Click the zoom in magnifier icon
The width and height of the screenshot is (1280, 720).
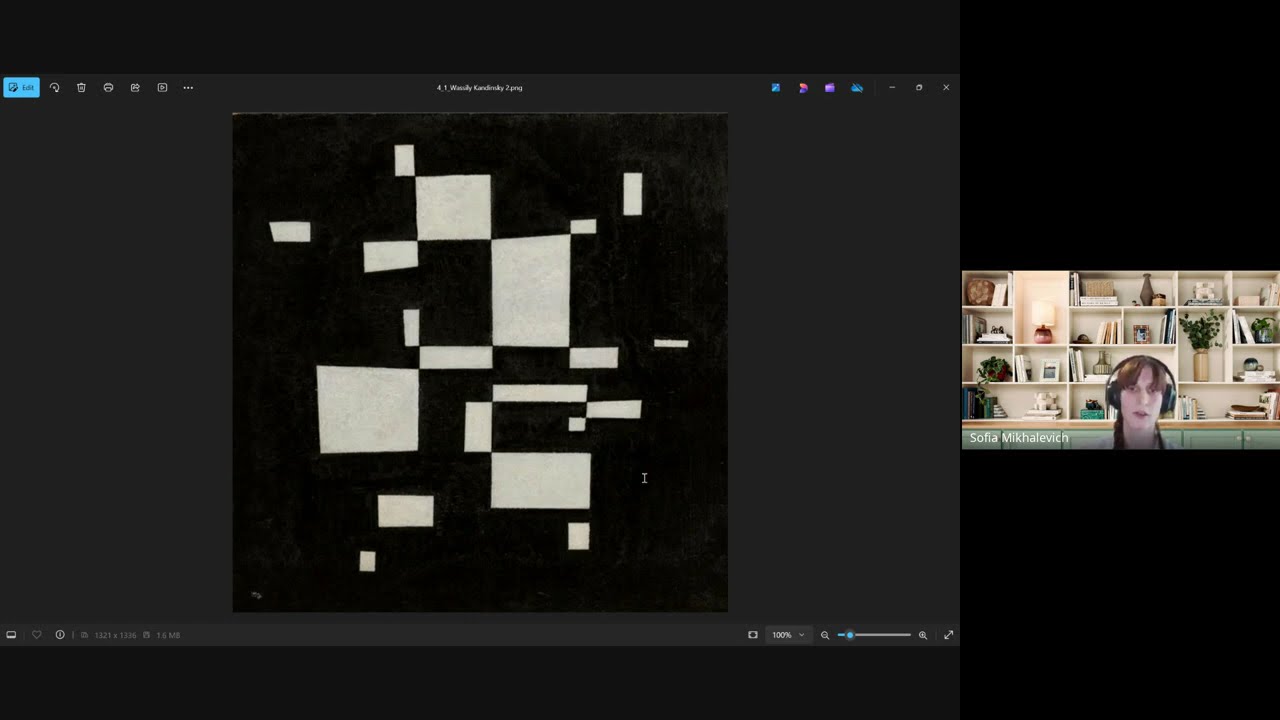point(923,635)
